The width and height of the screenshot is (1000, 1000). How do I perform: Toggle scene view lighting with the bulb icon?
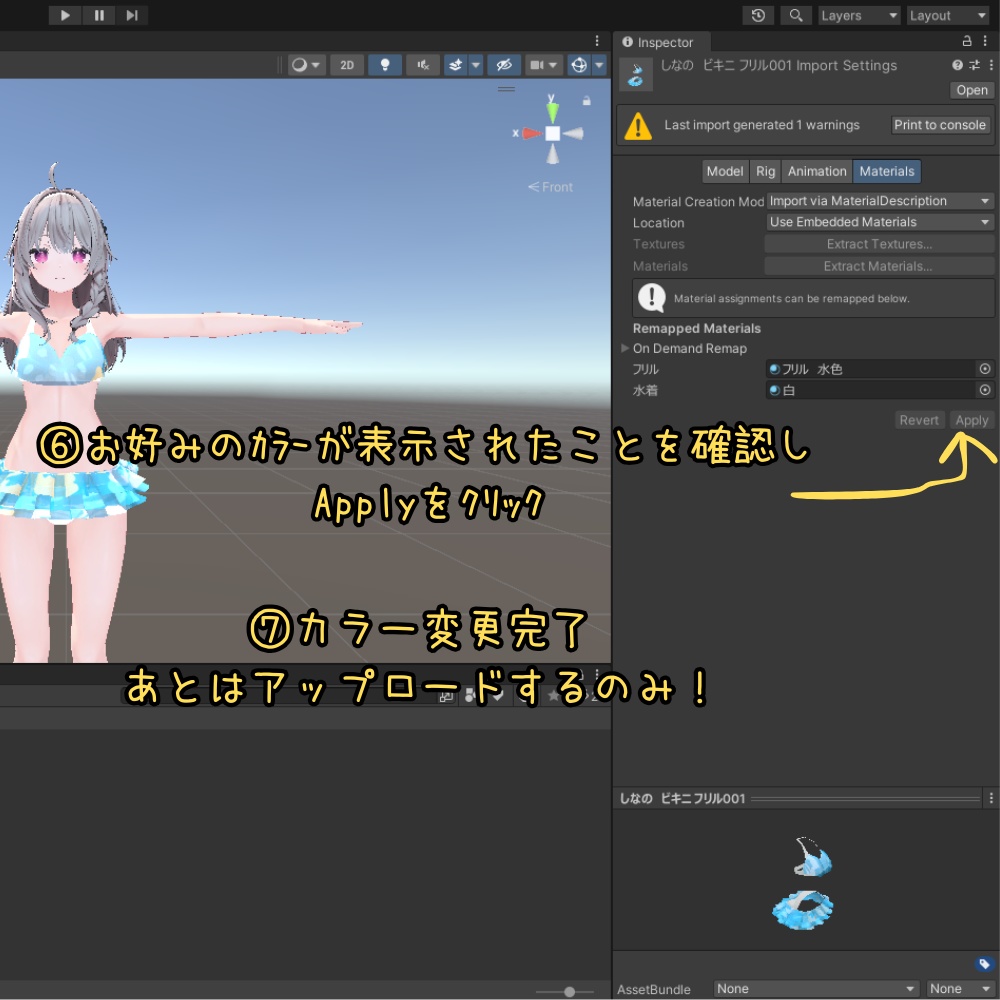click(x=385, y=65)
